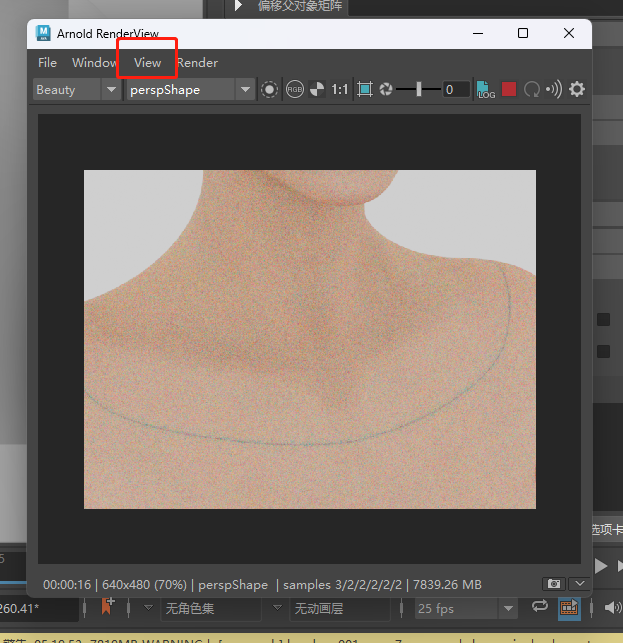Set render view zoom to 1:1

click(x=340, y=89)
